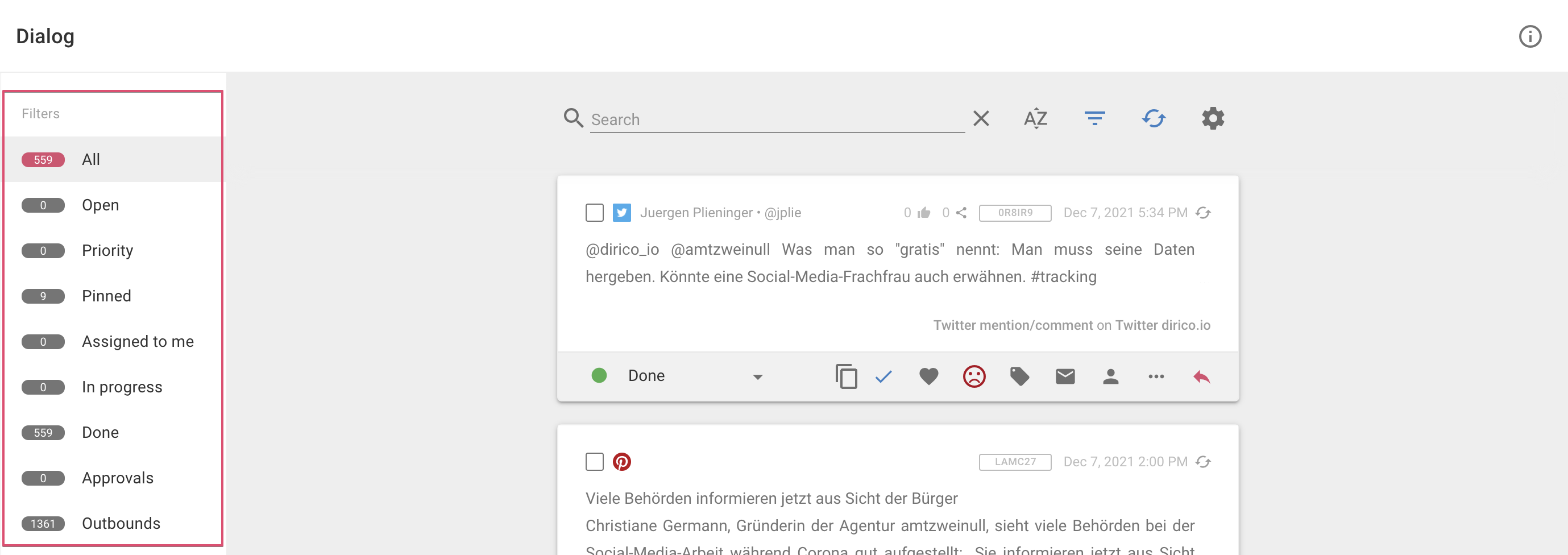Image resolution: width=1568 pixels, height=555 pixels.
Task: Clear the search with the X button
Action: tap(981, 118)
